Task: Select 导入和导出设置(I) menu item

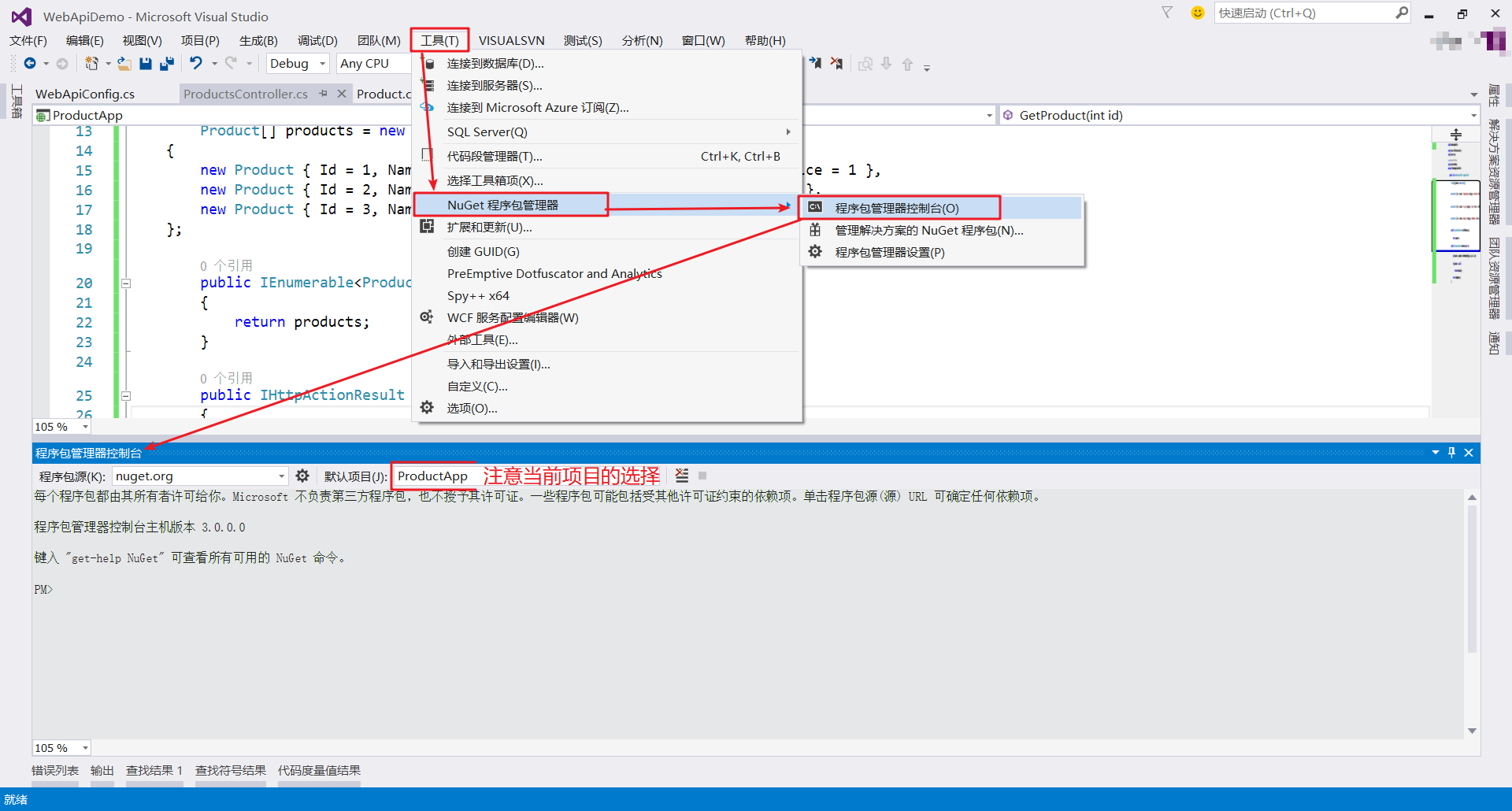Action: pyautogui.click(x=606, y=364)
